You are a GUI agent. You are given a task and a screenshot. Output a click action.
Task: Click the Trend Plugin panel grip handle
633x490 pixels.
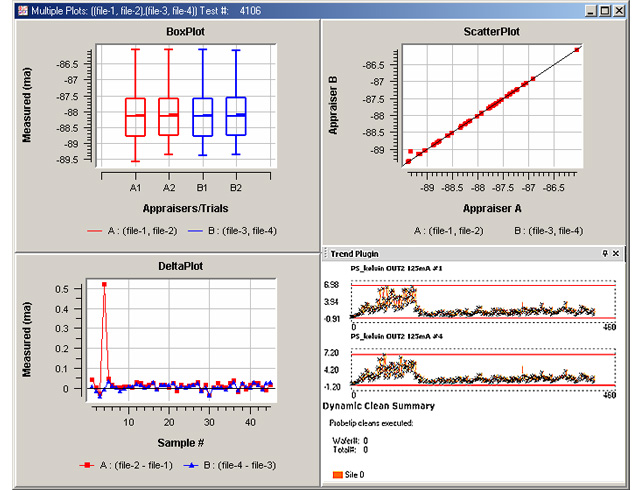click(326, 253)
